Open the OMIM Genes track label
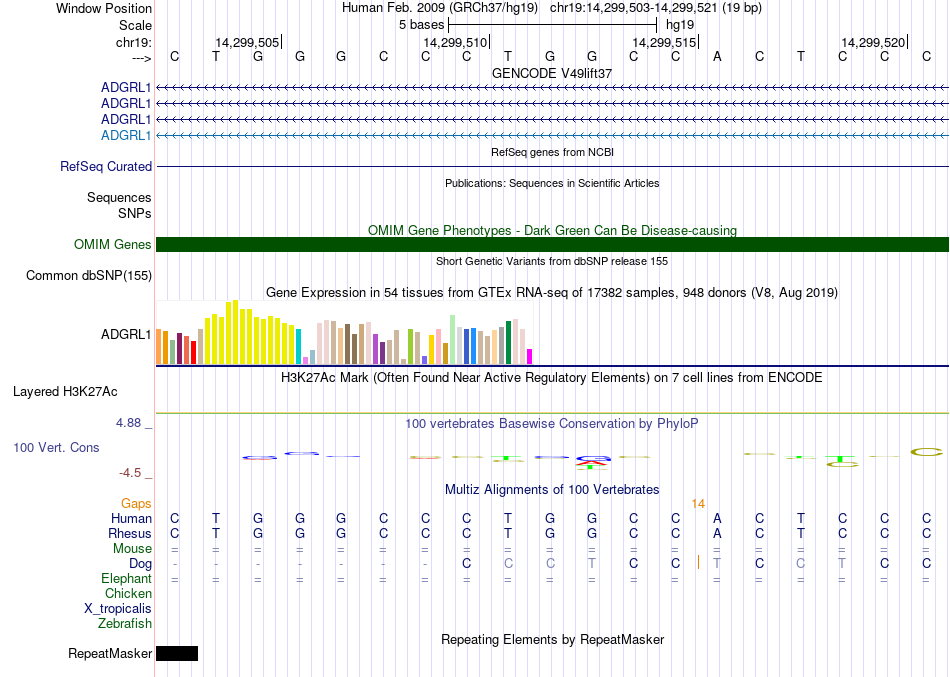Image resolution: width=950 pixels, height=677 pixels. (x=113, y=245)
